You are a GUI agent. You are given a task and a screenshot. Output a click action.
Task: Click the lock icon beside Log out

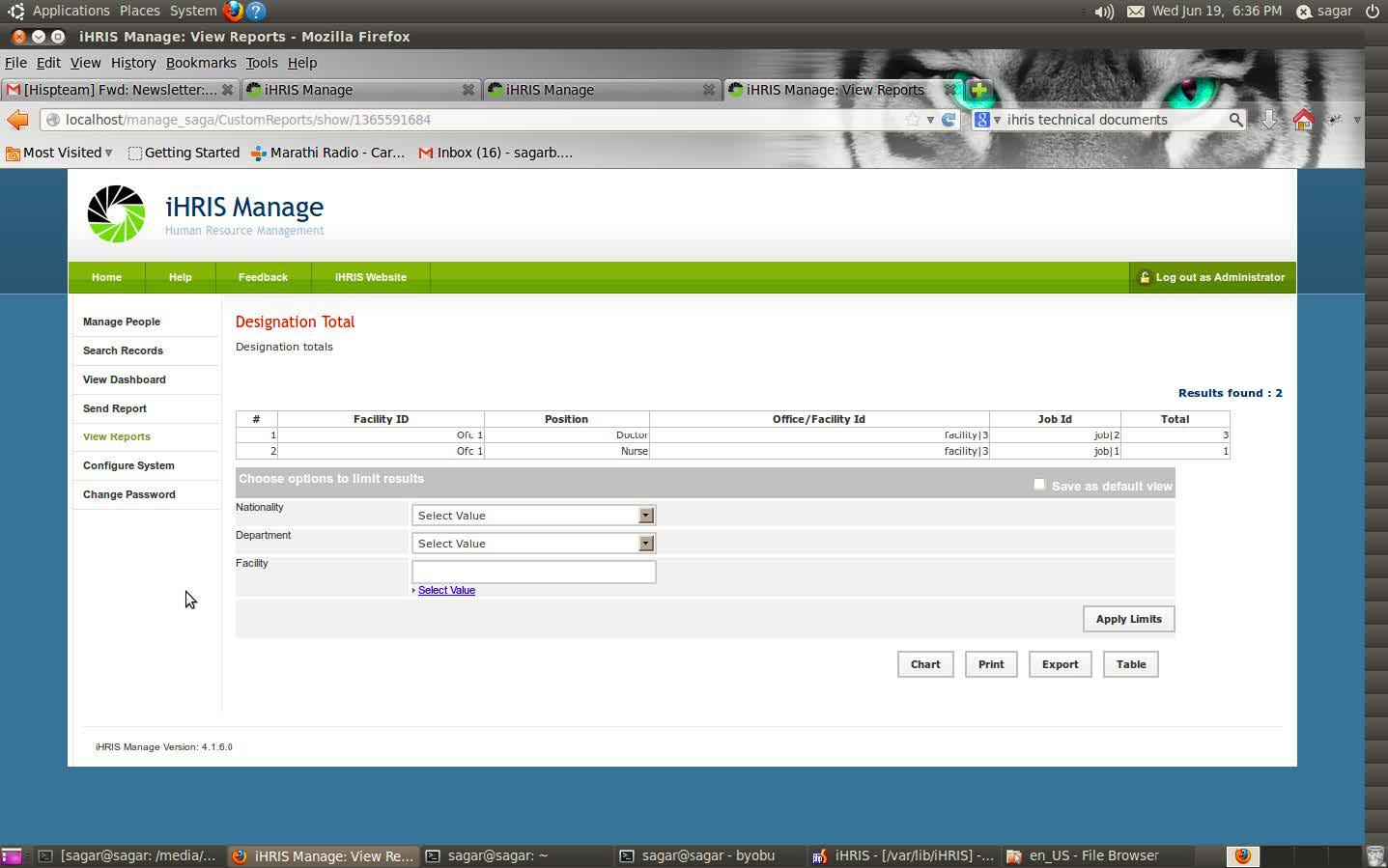coord(1145,277)
